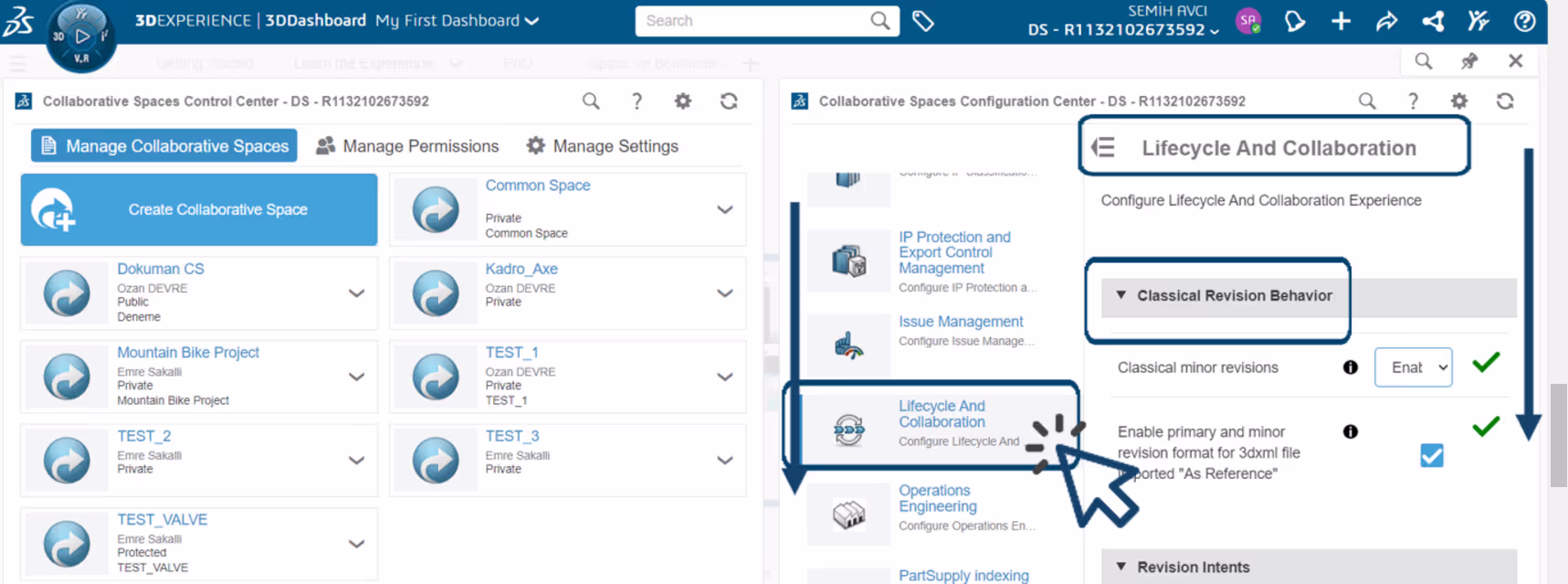Screen dimensions: 1568x584
Task: Open settings gear of Configuration Center widget
Action: click(x=1459, y=101)
